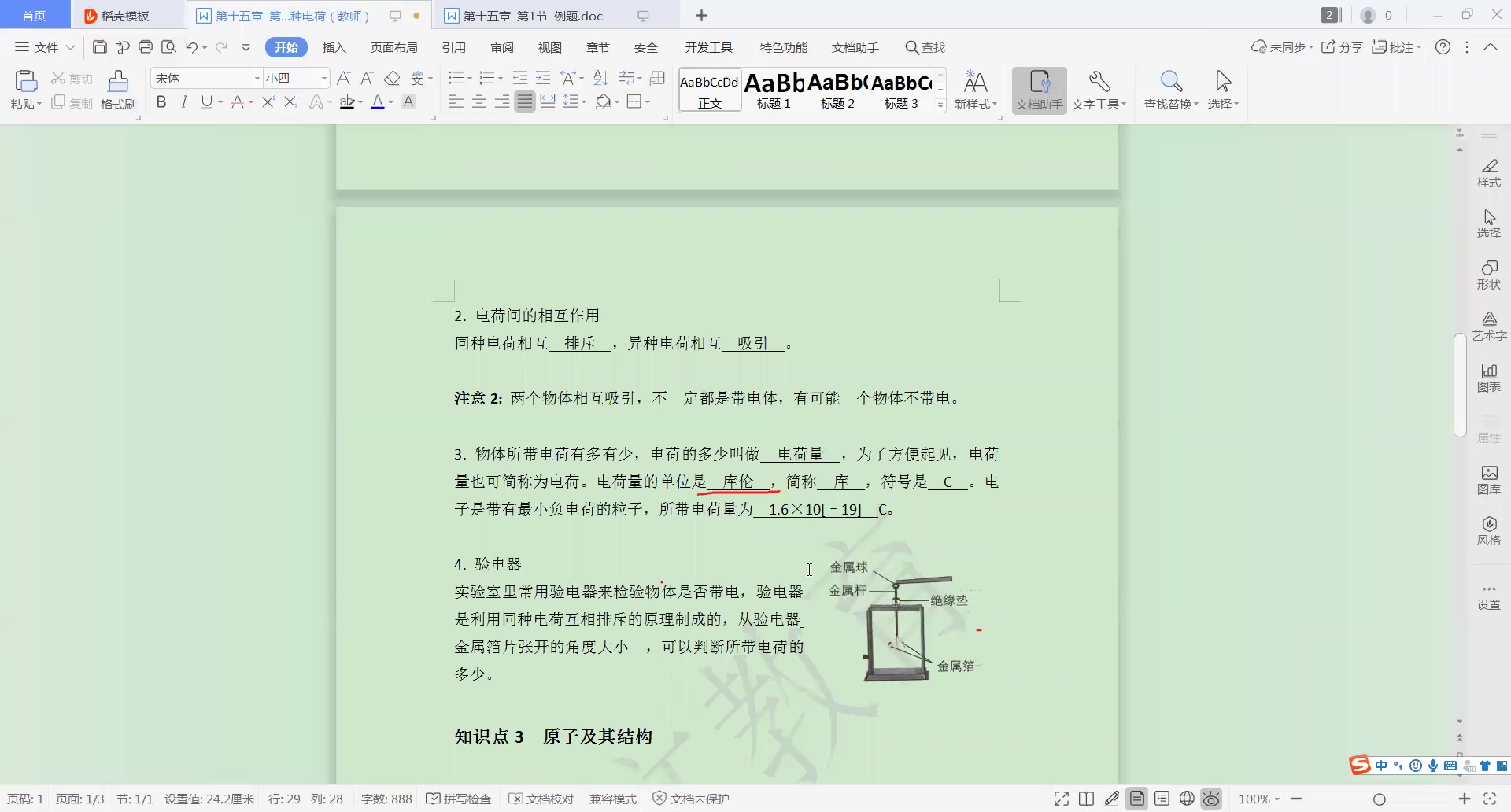
Task: Click the 未同步 sync button
Action: tap(1282, 47)
